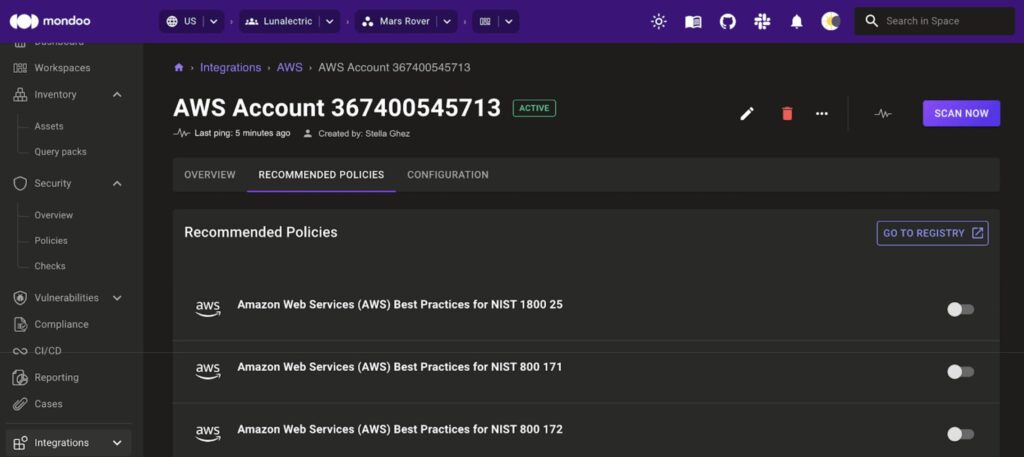Click the Go To Registry button
This screenshot has width=1024, height=457.
tap(932, 233)
